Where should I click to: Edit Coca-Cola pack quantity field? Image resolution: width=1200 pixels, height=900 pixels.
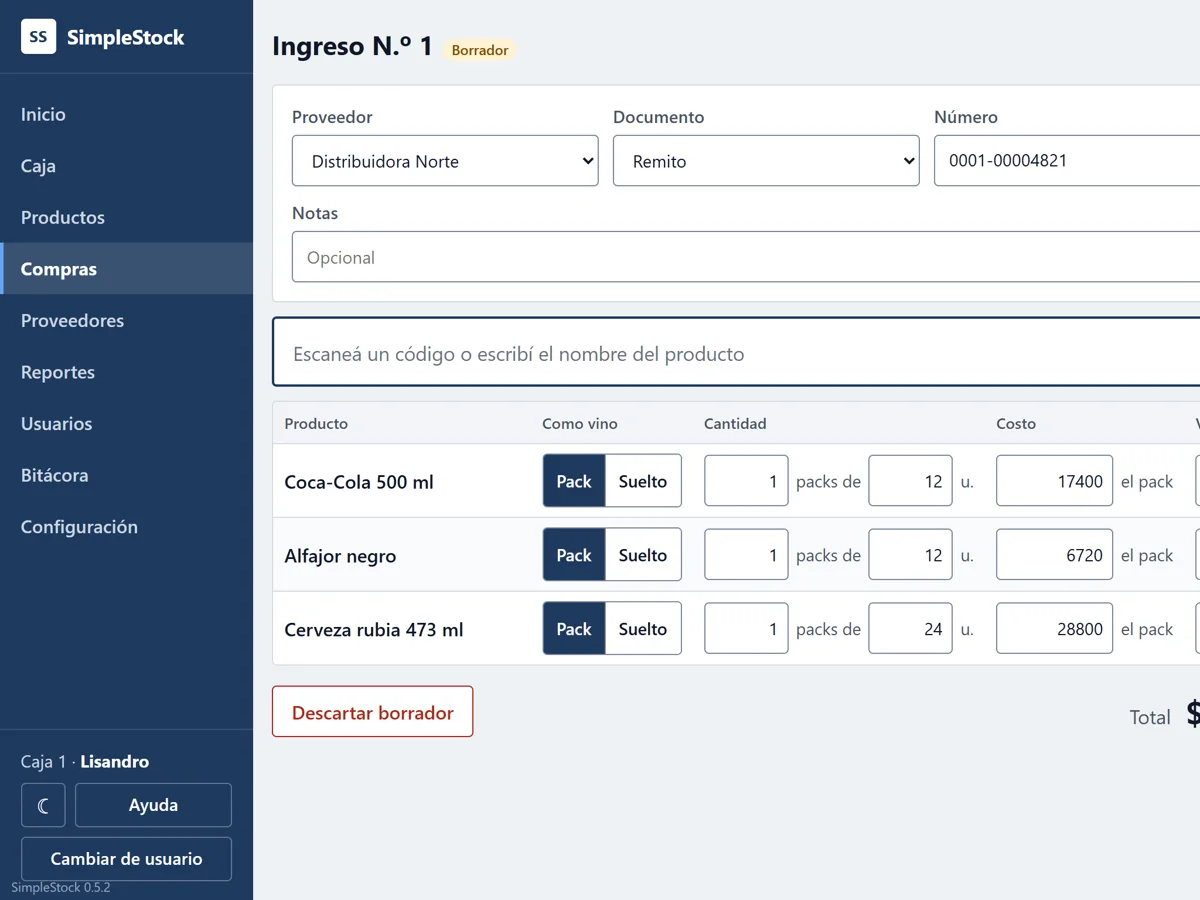point(746,481)
